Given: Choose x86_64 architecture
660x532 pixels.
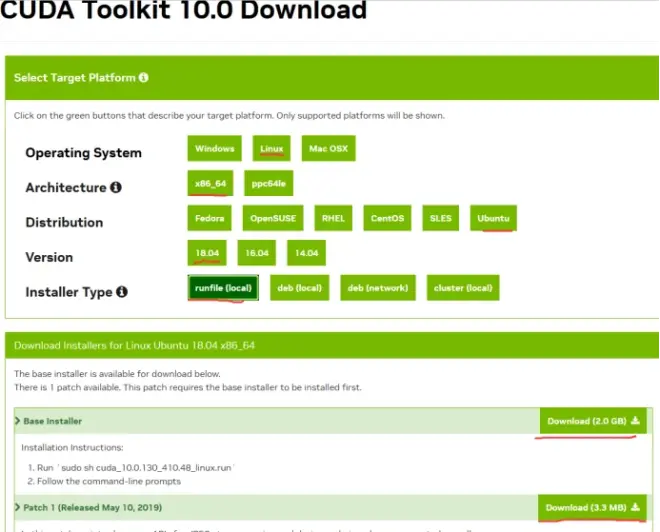Looking at the screenshot, I should pyautogui.click(x=210, y=183).
